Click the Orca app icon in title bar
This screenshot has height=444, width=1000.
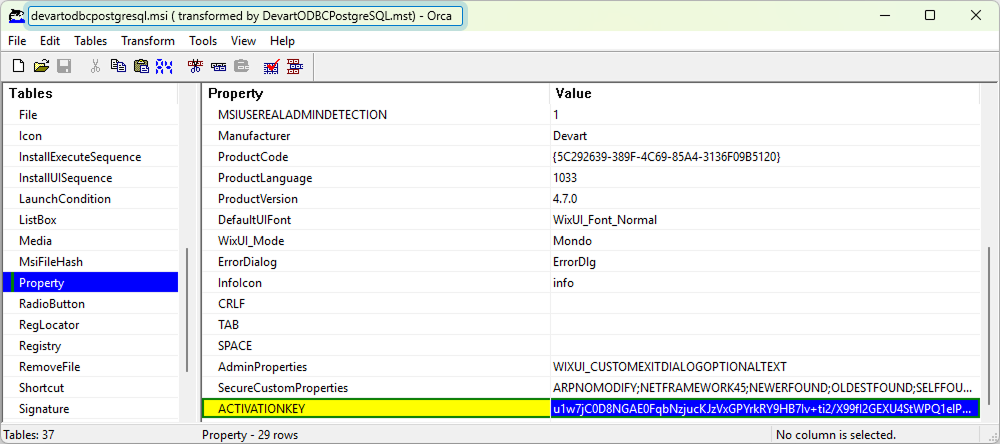click(x=16, y=16)
